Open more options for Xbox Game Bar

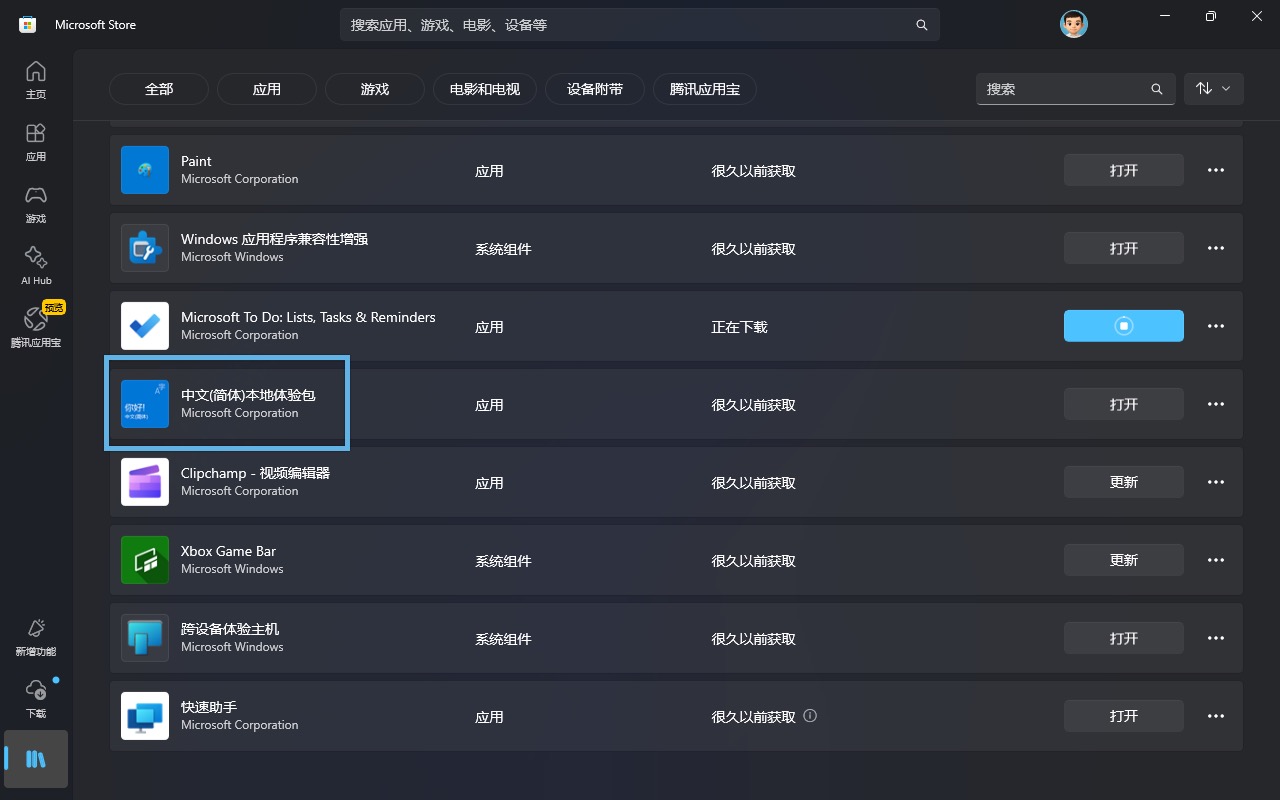click(1216, 560)
